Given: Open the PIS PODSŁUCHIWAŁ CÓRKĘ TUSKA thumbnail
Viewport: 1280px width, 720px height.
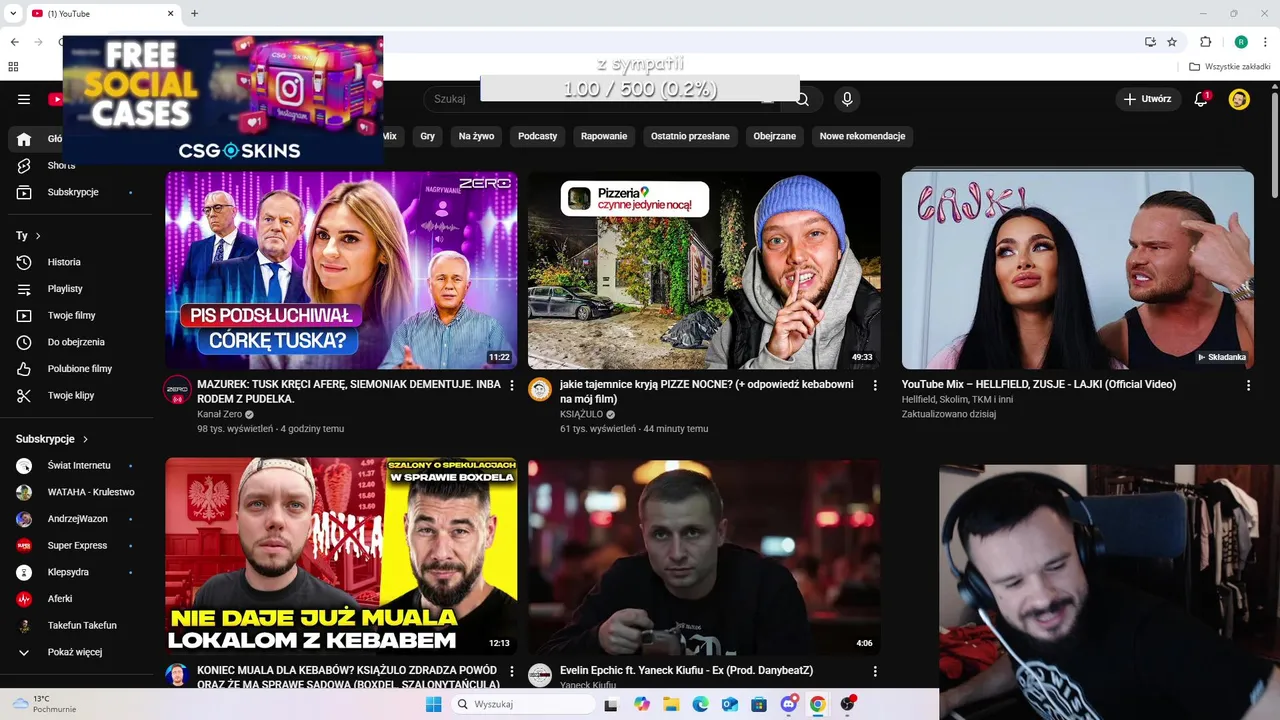Looking at the screenshot, I should pos(341,270).
